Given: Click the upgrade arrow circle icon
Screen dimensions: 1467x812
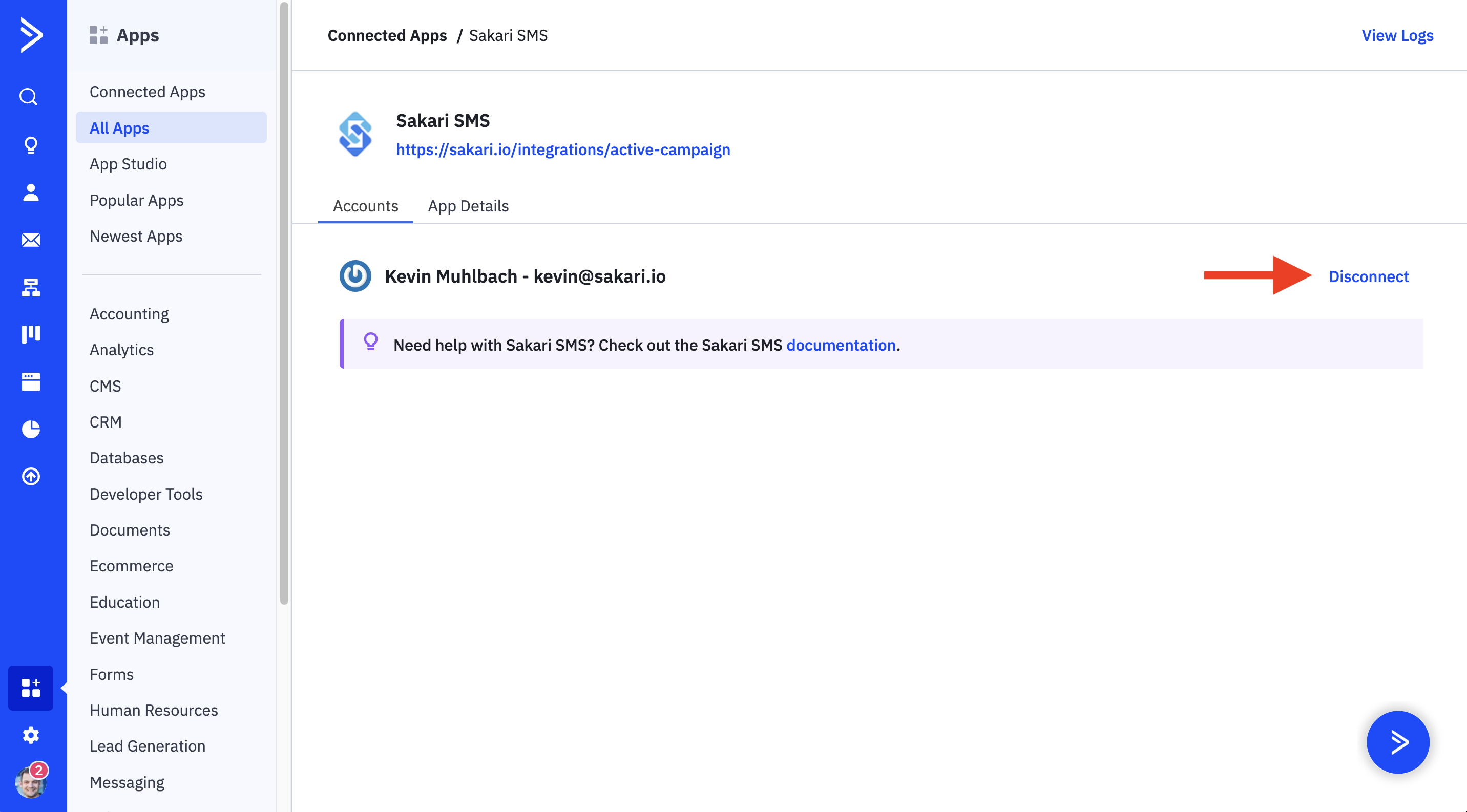Looking at the screenshot, I should tap(31, 476).
